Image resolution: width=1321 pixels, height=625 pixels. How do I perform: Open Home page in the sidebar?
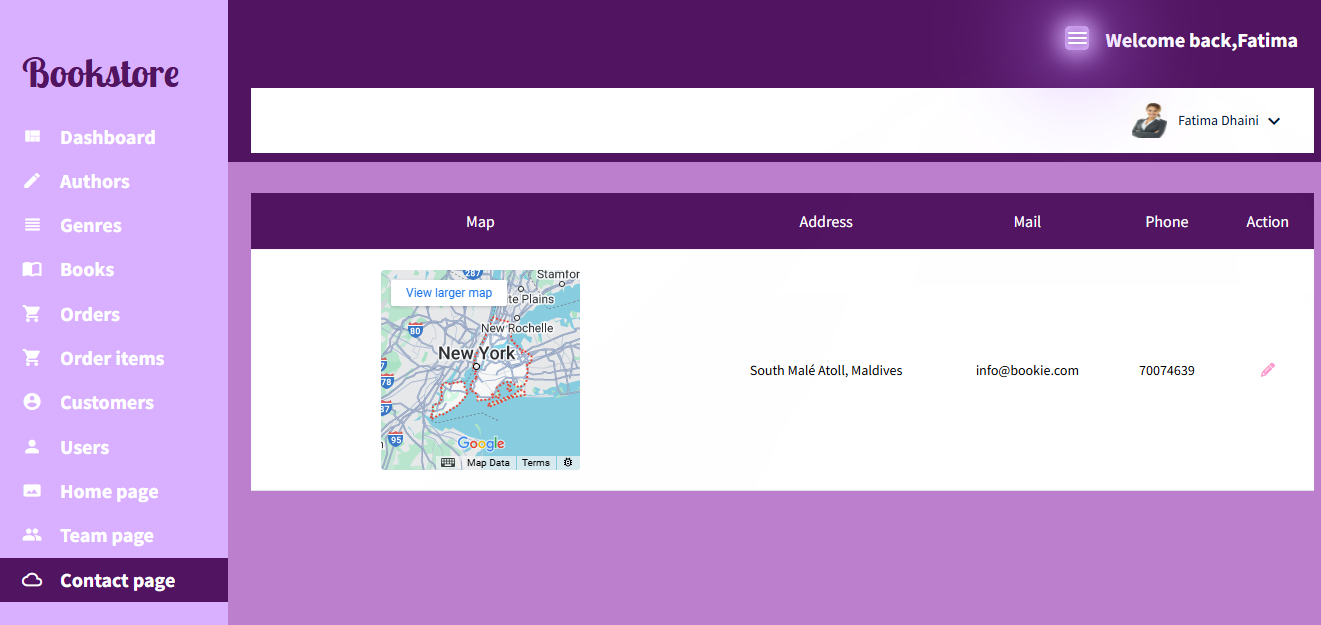[x=109, y=491]
